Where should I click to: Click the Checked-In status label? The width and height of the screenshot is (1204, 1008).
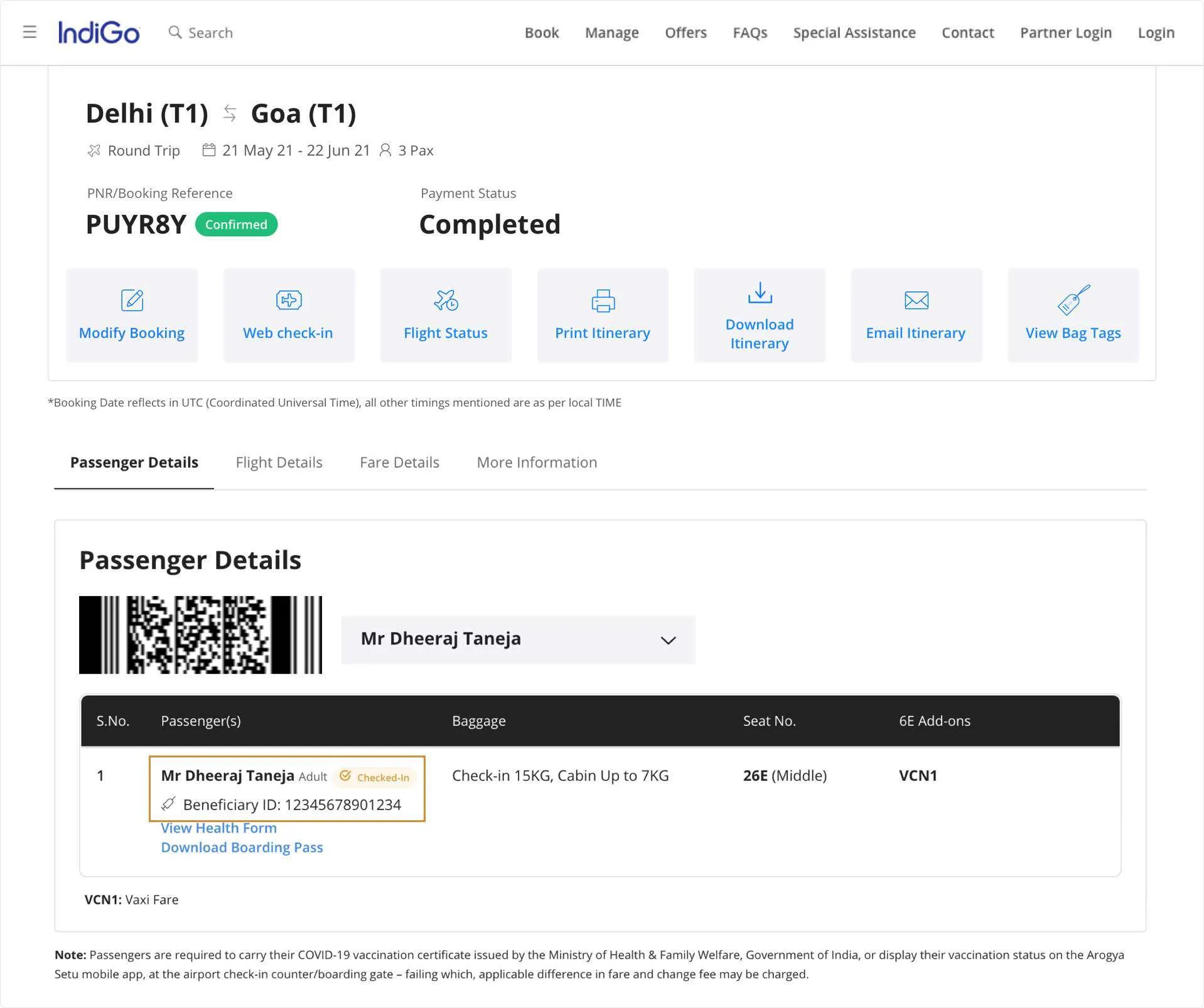click(383, 778)
